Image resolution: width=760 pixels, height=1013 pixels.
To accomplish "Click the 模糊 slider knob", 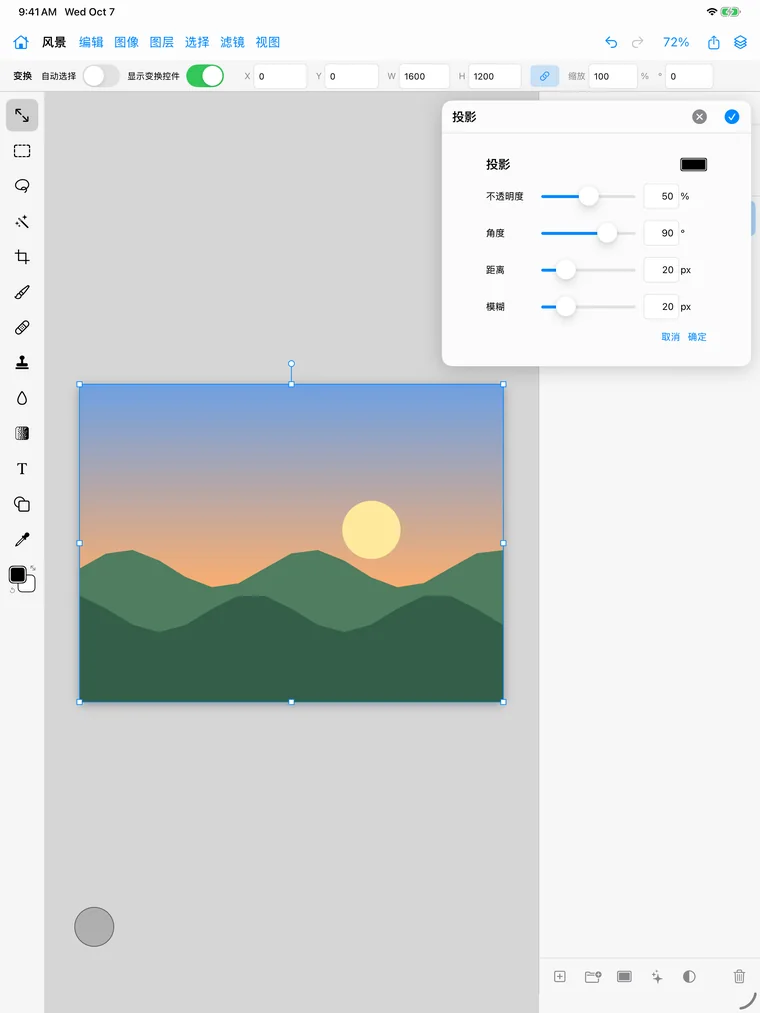I will click(x=565, y=307).
